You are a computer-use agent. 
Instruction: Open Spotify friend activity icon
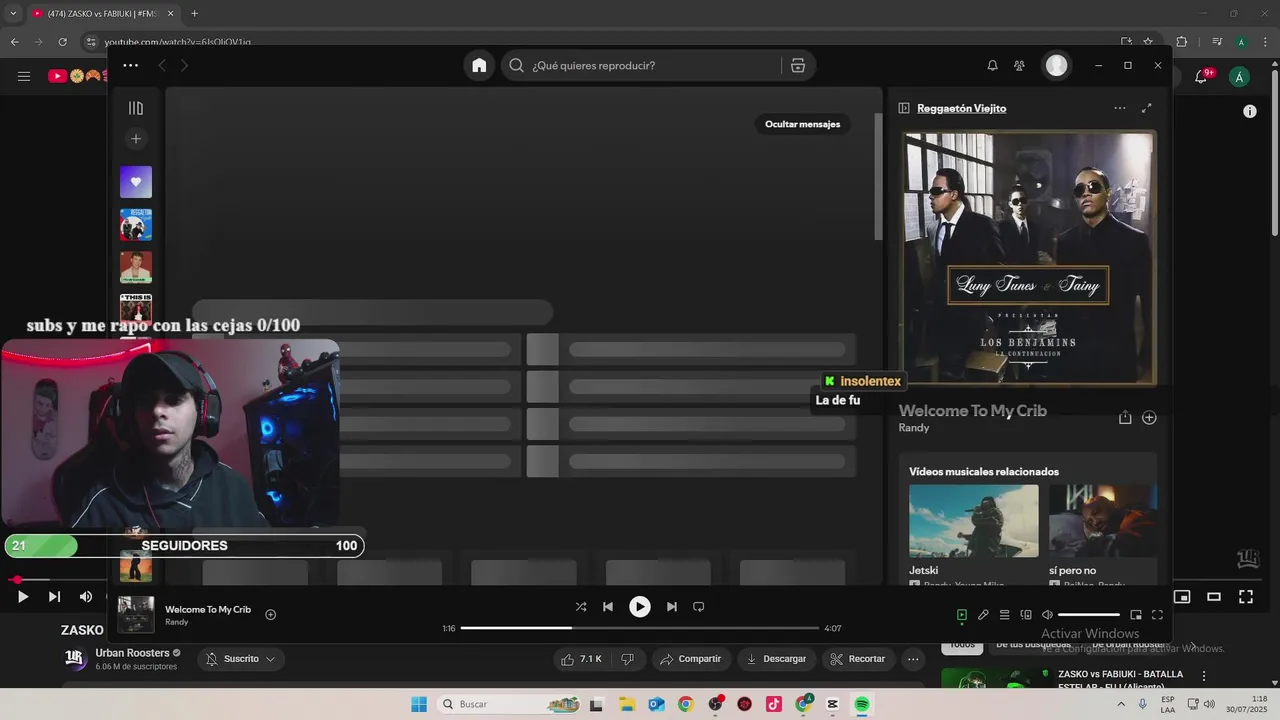pos(1019,65)
